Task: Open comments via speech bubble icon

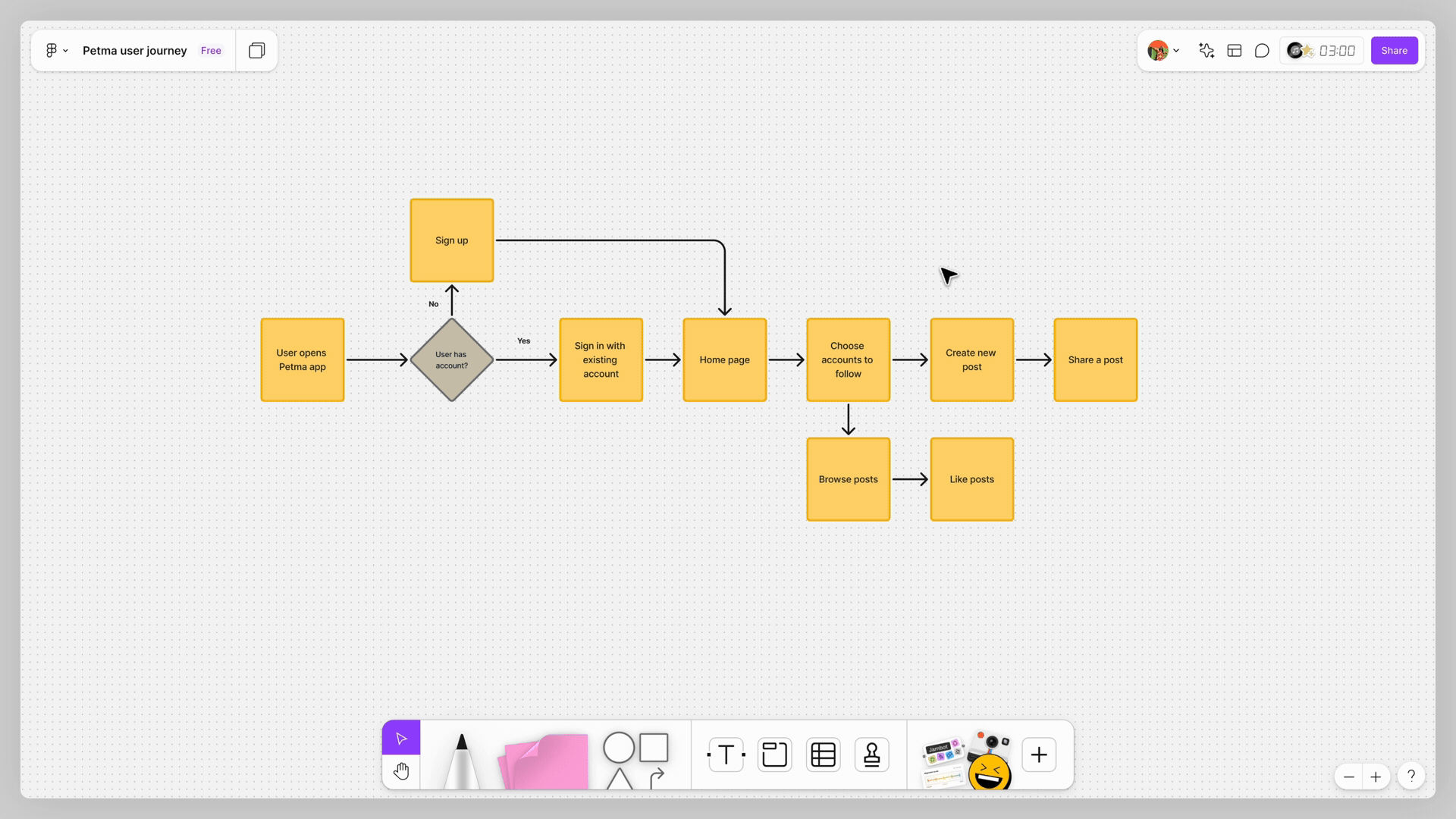Action: 1262,51
